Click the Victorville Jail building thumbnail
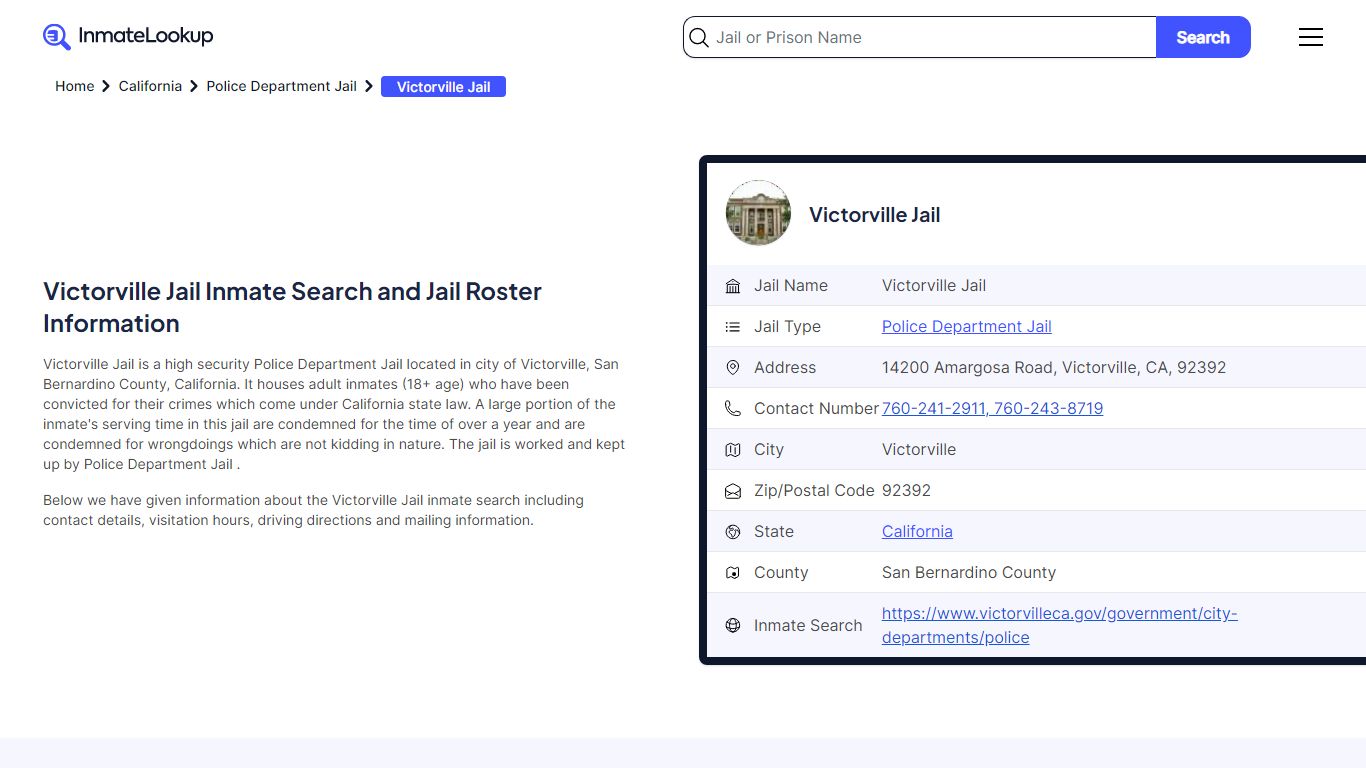1366x768 pixels. (x=758, y=213)
